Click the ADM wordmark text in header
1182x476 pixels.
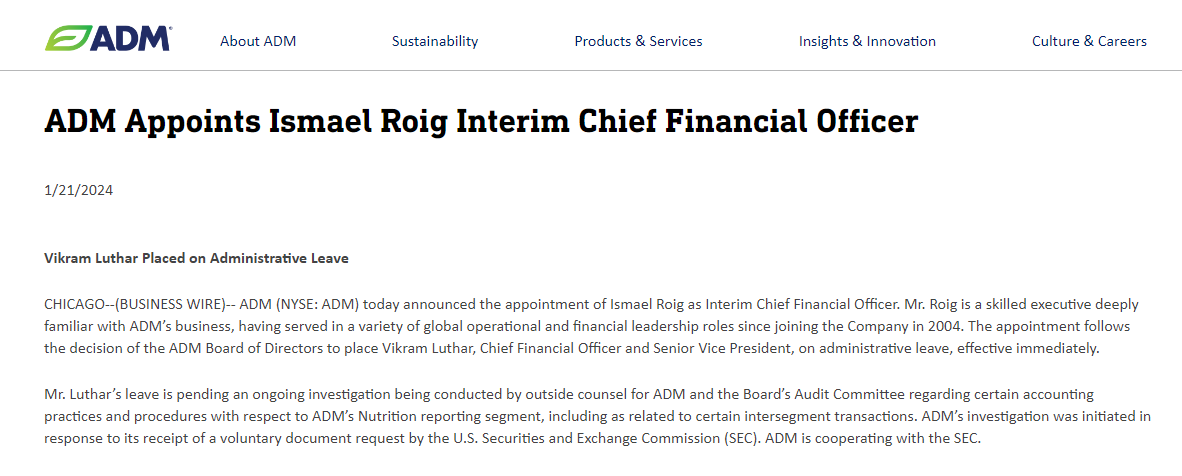(x=131, y=39)
